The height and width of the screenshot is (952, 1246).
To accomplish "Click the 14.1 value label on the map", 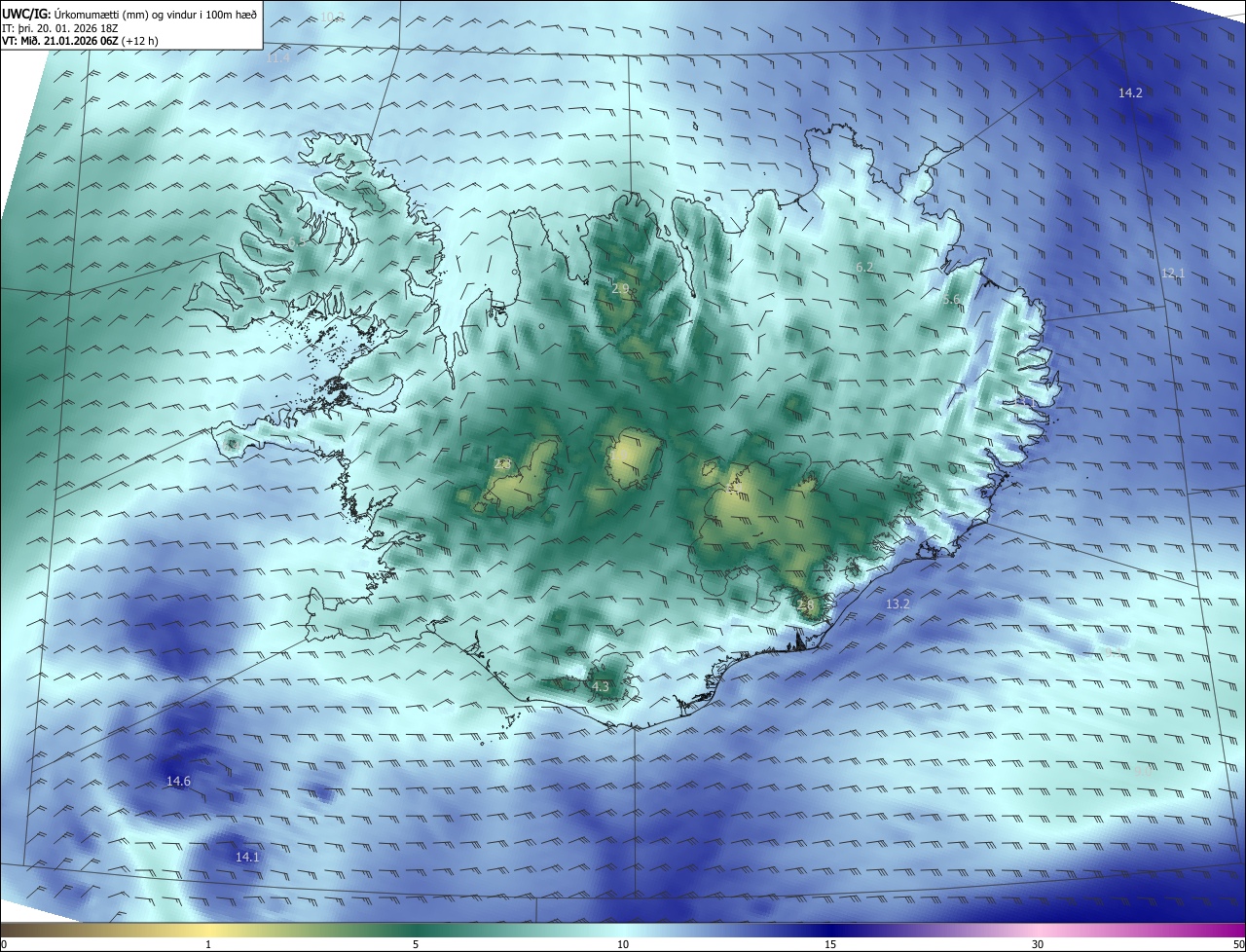I will point(247,858).
